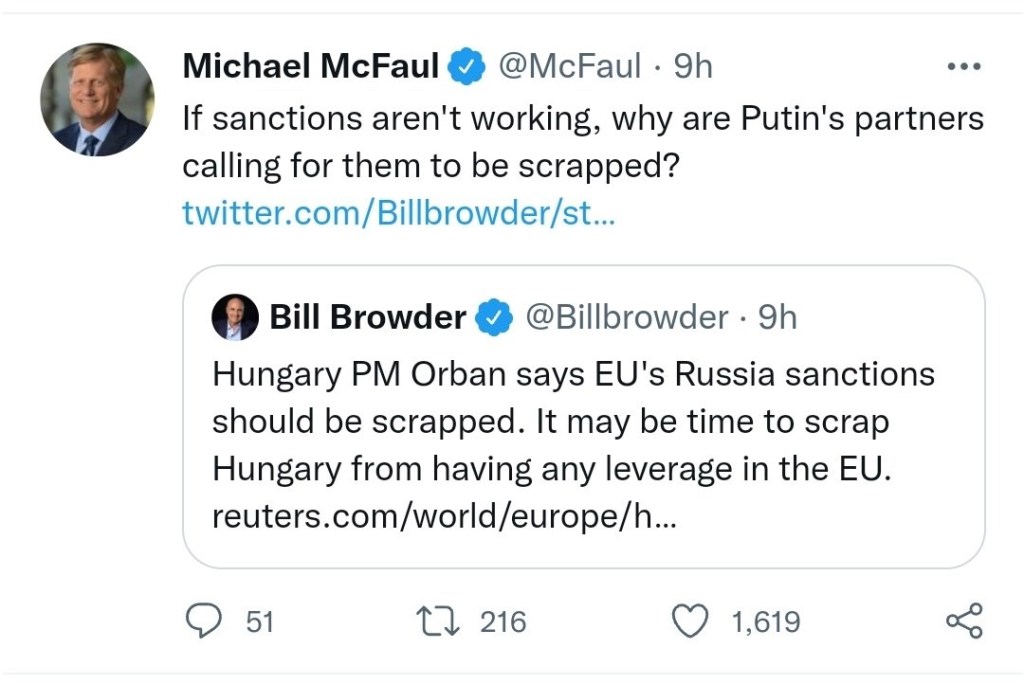This screenshot has width=1024, height=684.
Task: Click the Bill Browder display name
Action: [x=368, y=318]
